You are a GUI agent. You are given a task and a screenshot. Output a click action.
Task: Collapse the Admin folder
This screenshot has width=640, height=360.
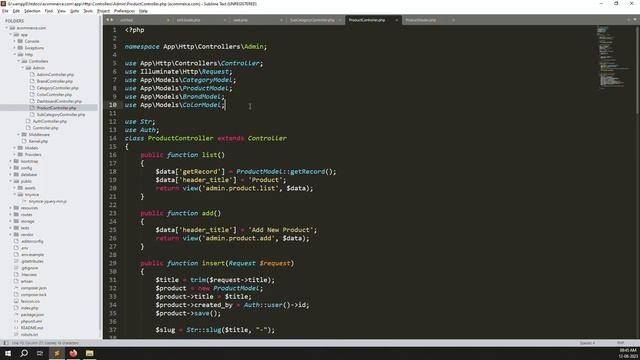pos(22,68)
